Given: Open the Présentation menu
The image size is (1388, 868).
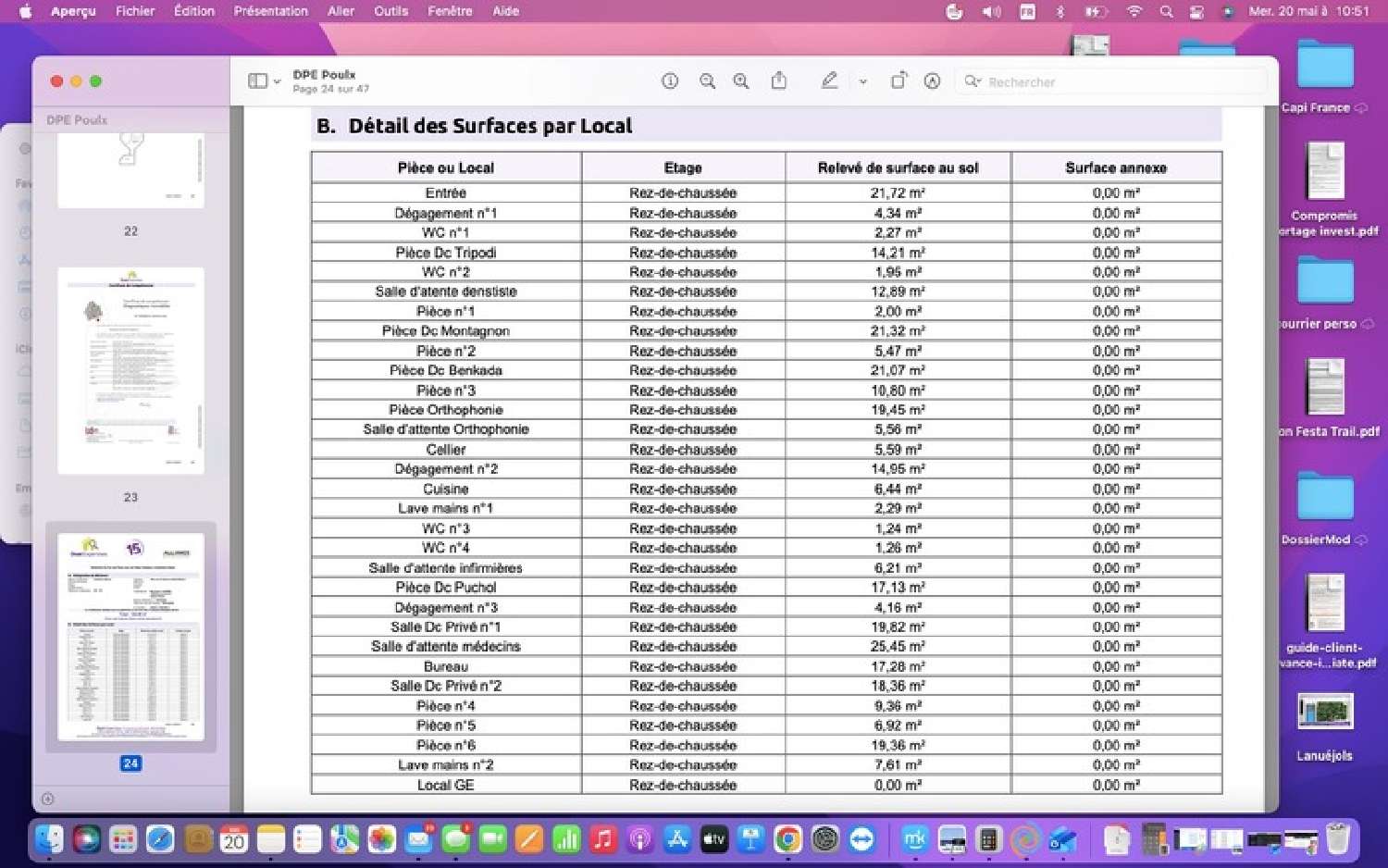Looking at the screenshot, I should click(x=270, y=11).
